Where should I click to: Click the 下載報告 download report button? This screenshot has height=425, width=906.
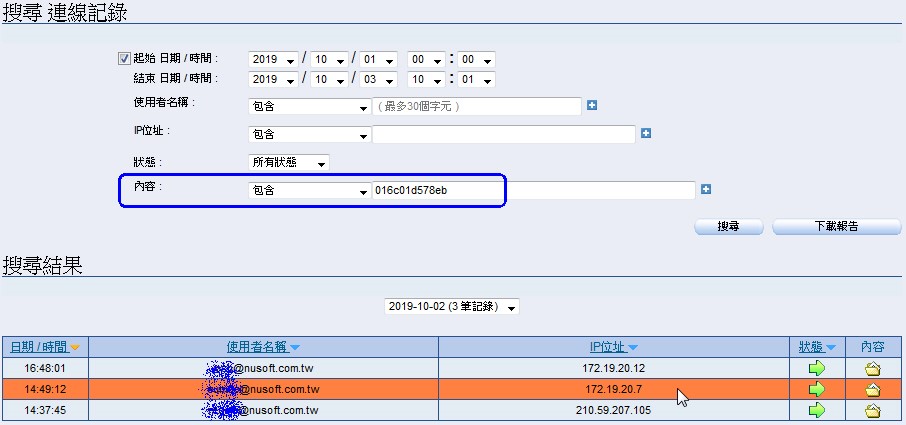[829, 227]
